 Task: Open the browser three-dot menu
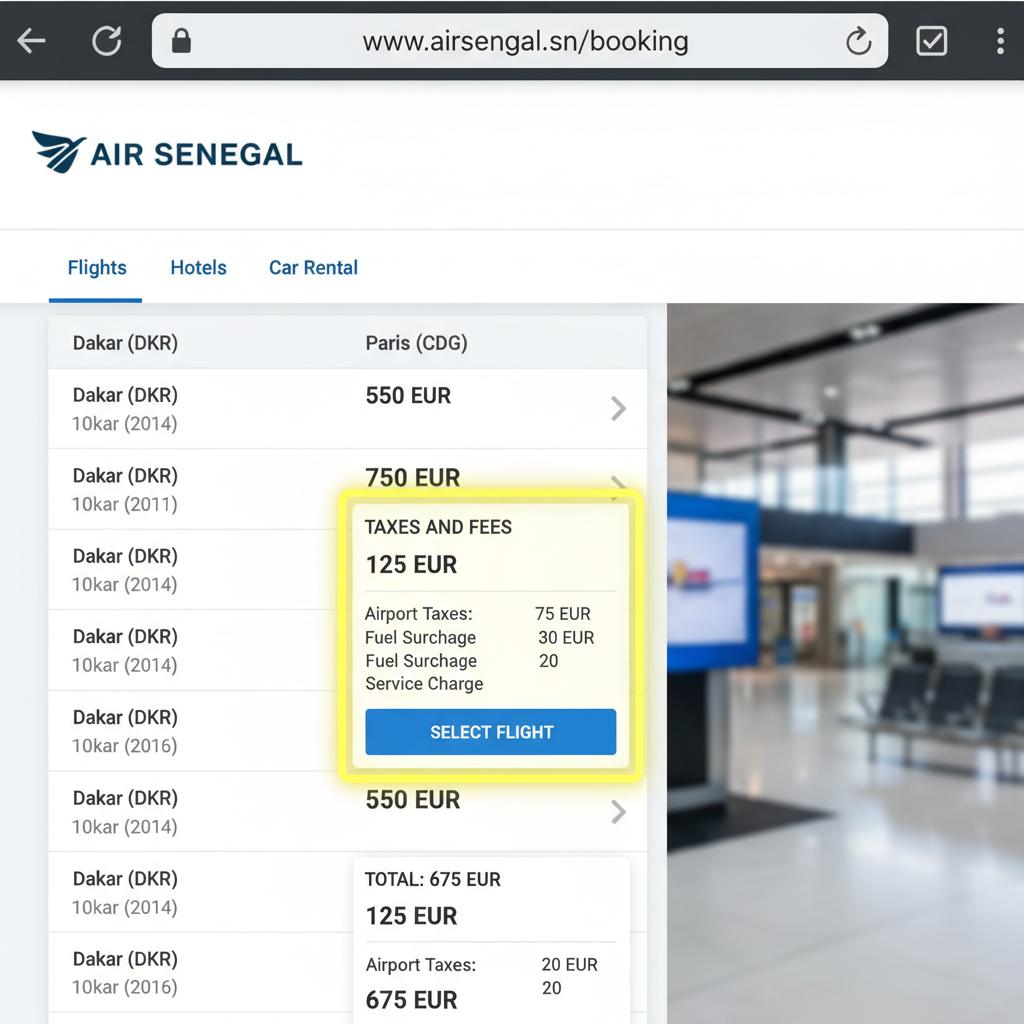[1000, 41]
